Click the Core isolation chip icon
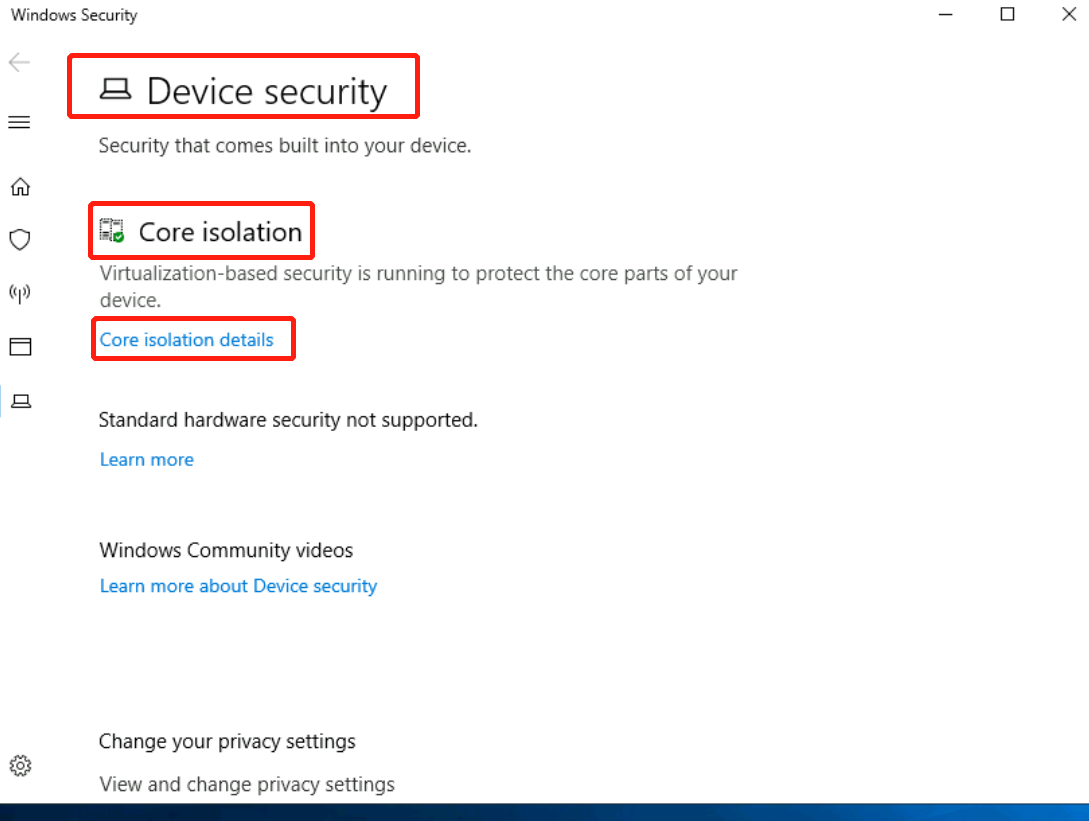The image size is (1089, 821). pos(112,232)
